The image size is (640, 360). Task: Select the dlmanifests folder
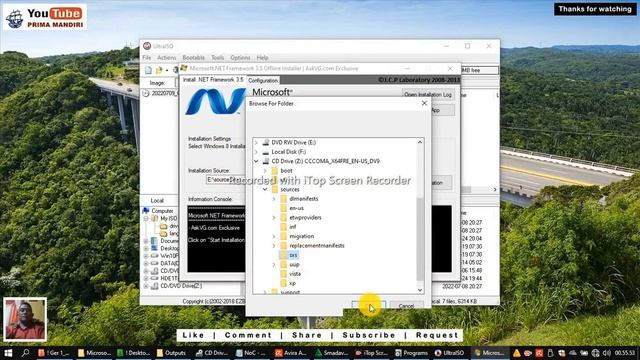[x=303, y=199]
